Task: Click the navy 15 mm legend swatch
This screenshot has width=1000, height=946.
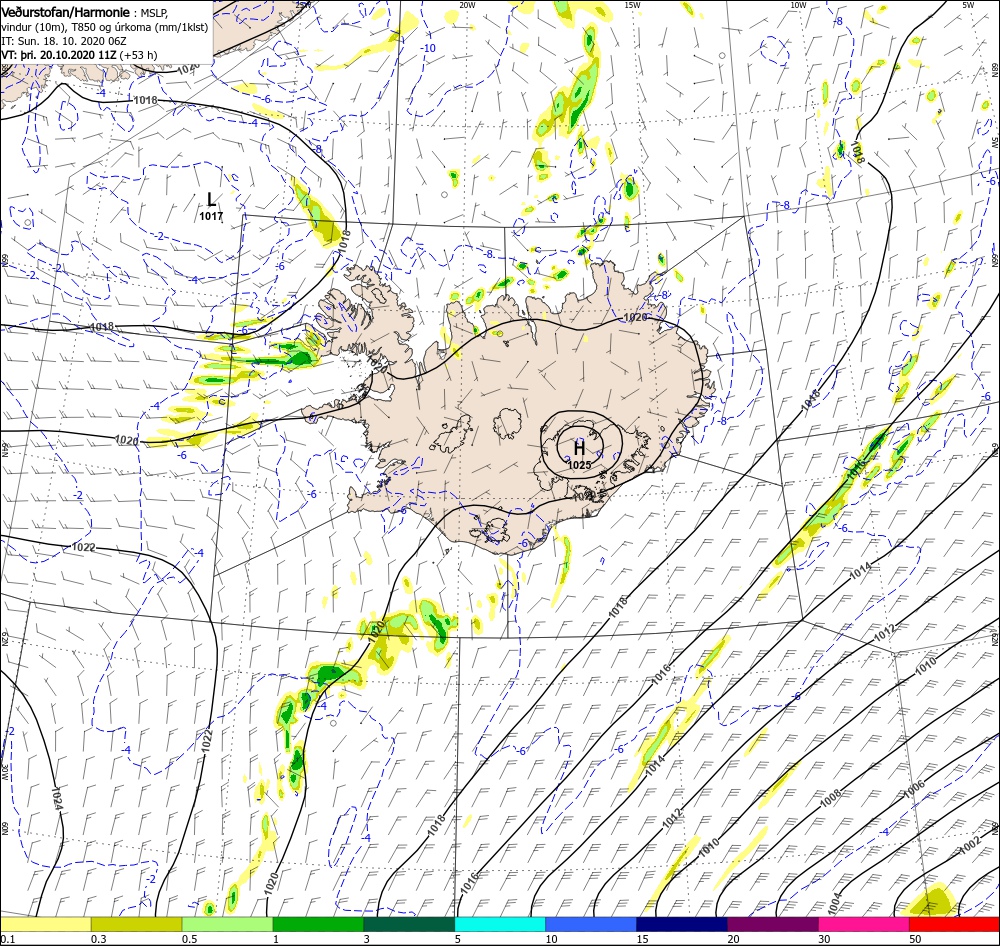Action: tap(682, 924)
